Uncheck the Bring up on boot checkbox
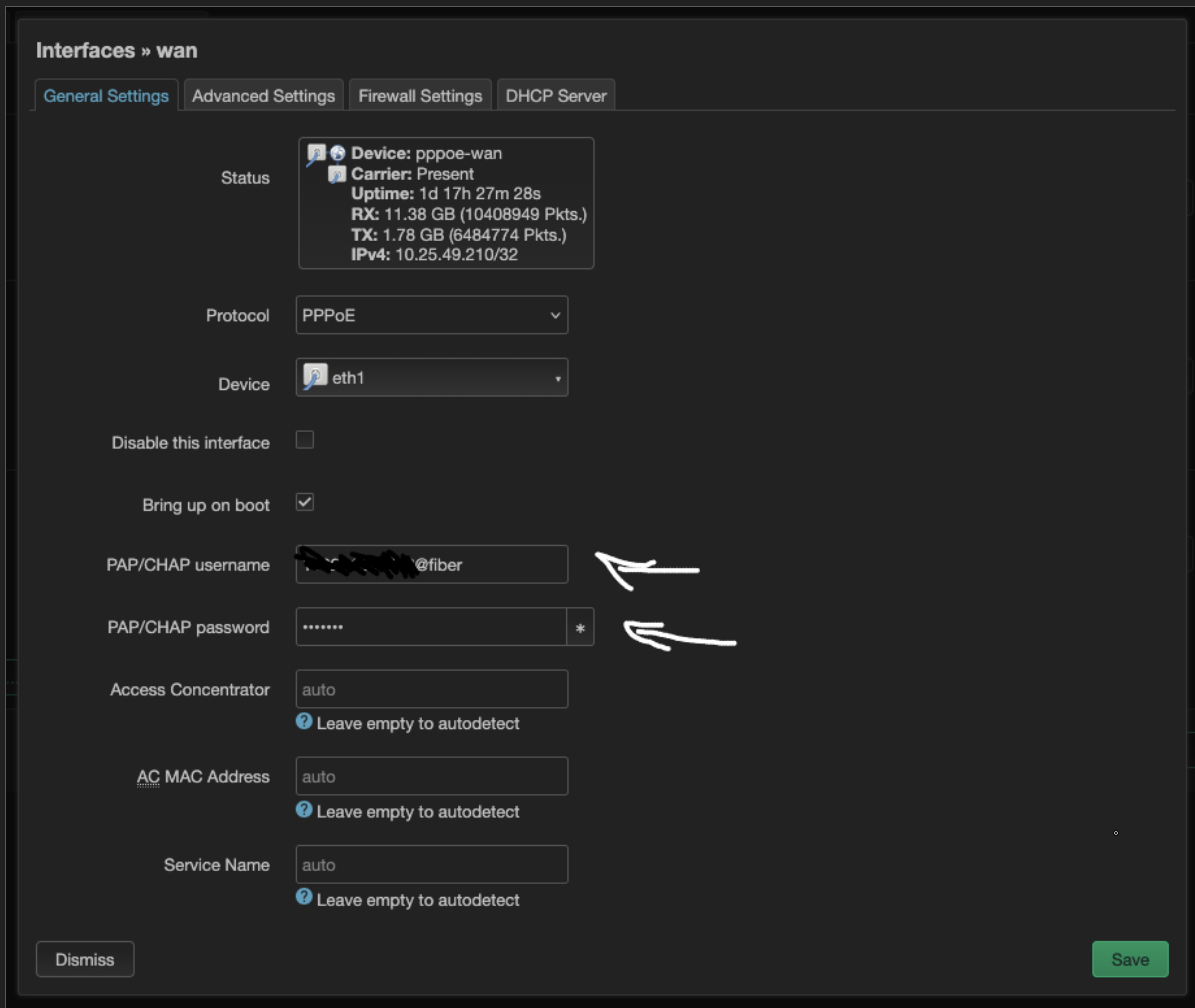The height and width of the screenshot is (1008, 1195). click(305, 503)
